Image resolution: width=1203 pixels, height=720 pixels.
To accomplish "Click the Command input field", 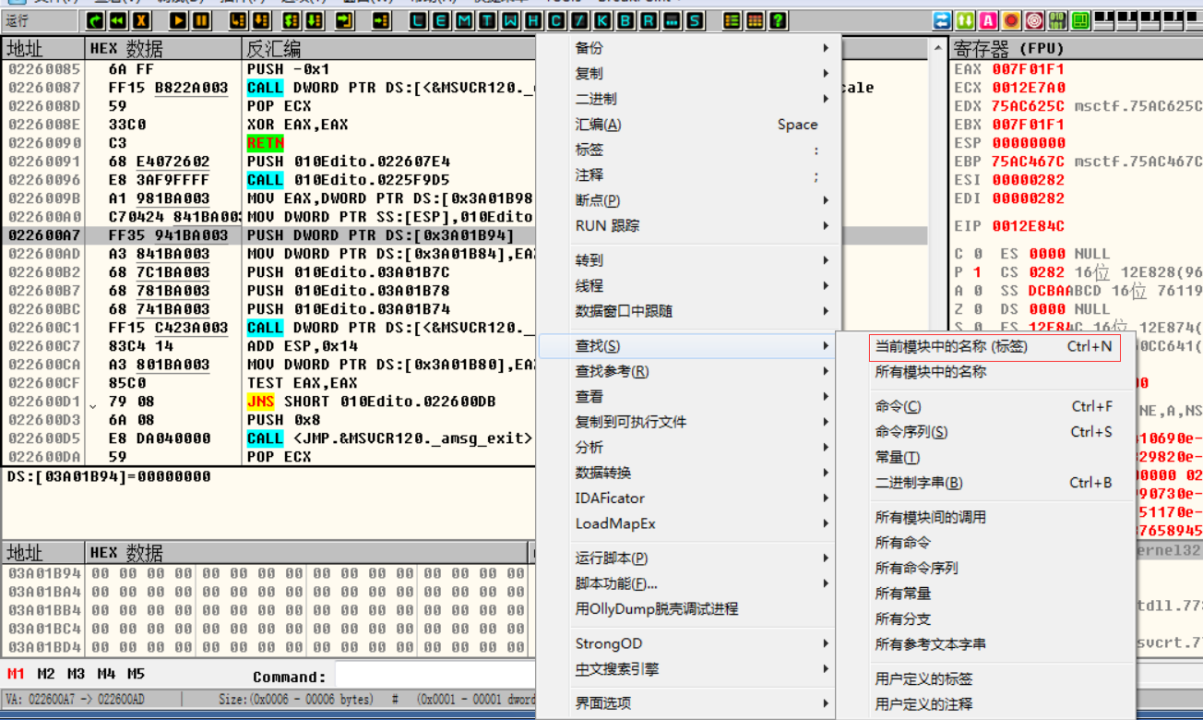I will click(x=430, y=677).
